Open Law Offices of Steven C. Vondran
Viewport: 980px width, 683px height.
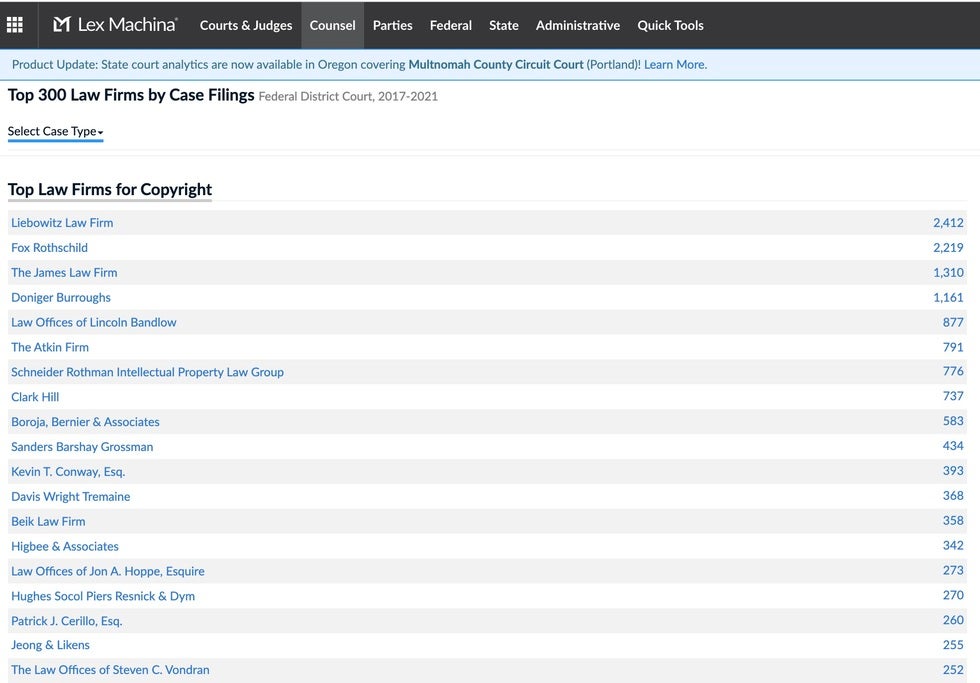[x=110, y=670]
